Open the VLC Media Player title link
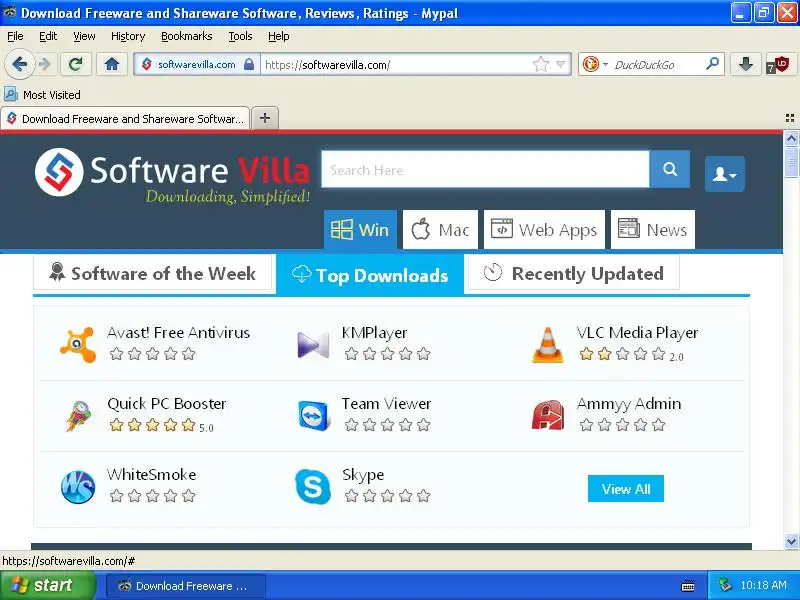Screen dimensions: 800x600 pos(637,333)
